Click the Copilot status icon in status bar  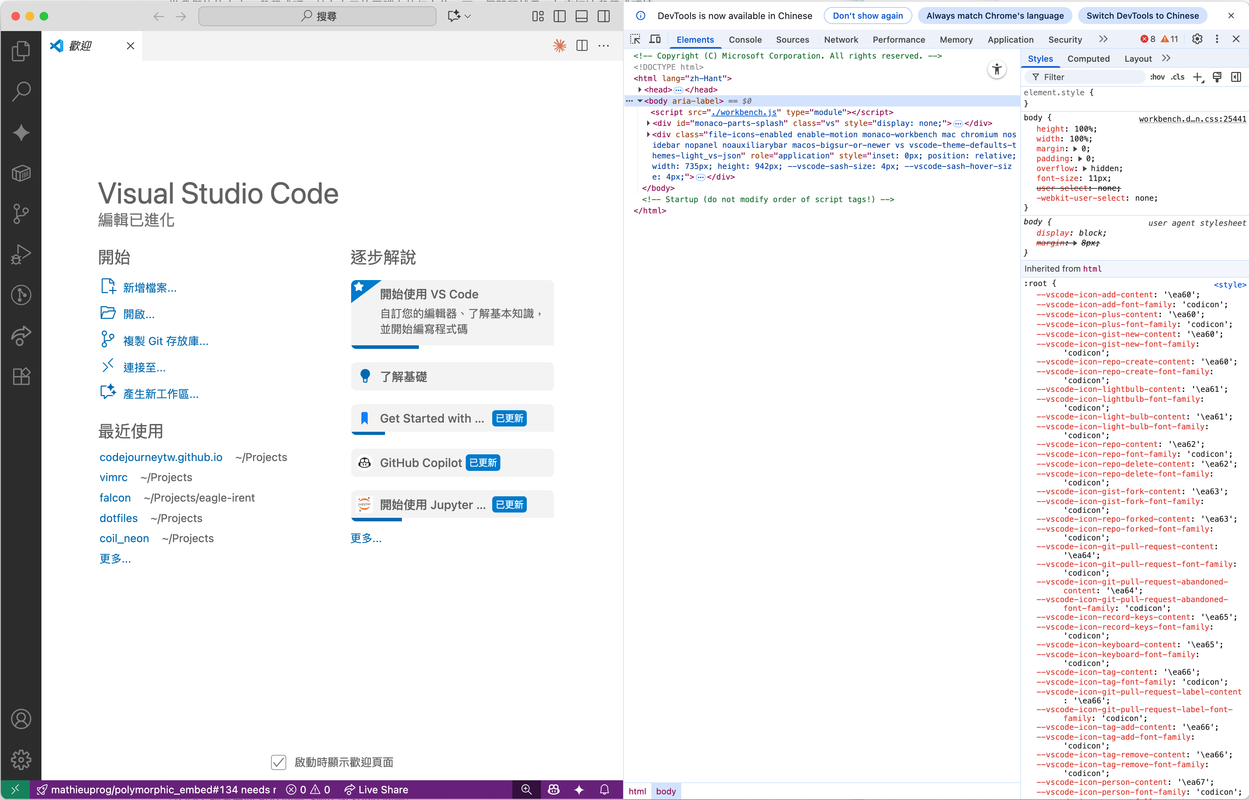point(553,790)
